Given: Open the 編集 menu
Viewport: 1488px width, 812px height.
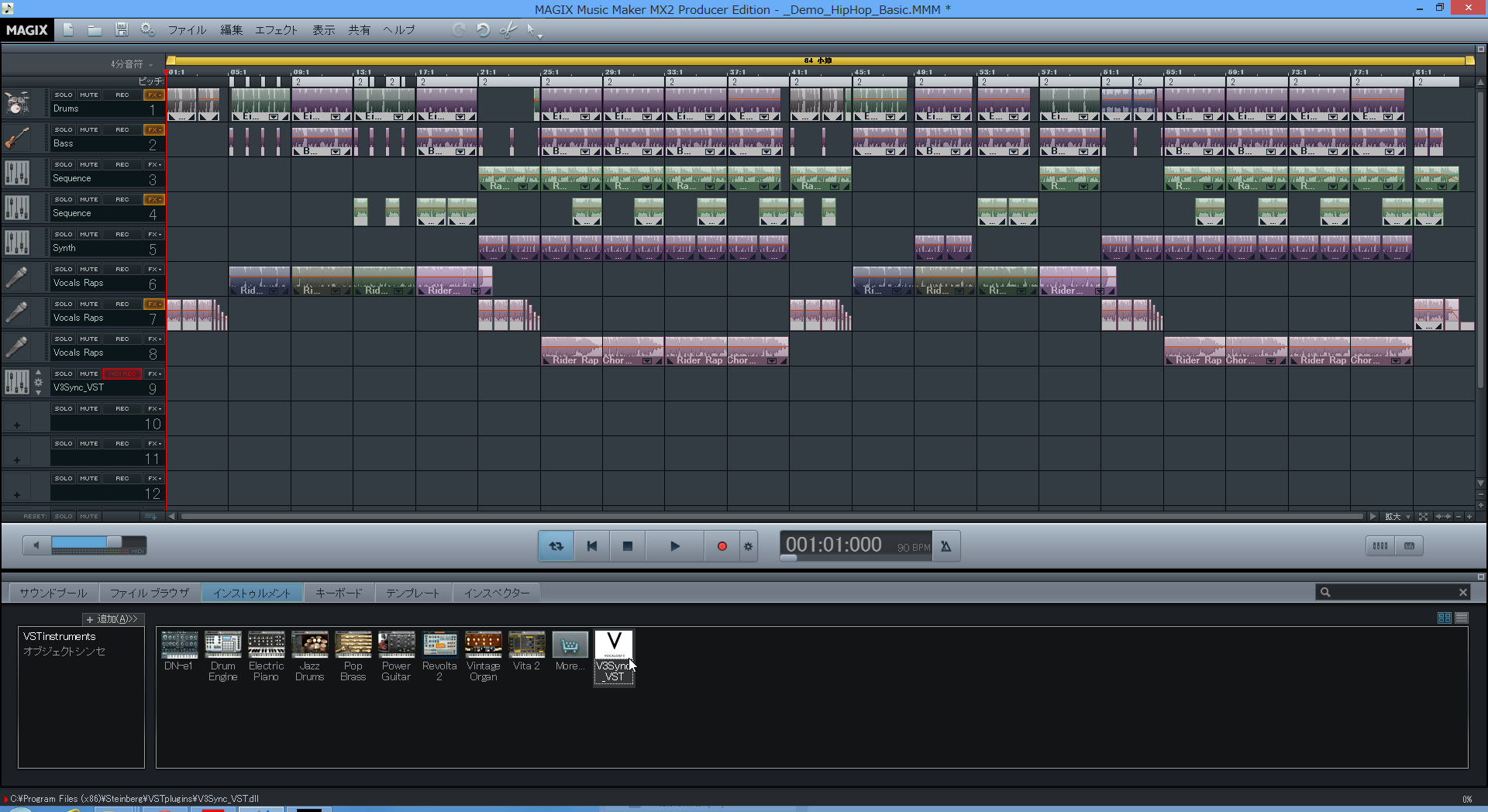Looking at the screenshot, I should [x=231, y=30].
